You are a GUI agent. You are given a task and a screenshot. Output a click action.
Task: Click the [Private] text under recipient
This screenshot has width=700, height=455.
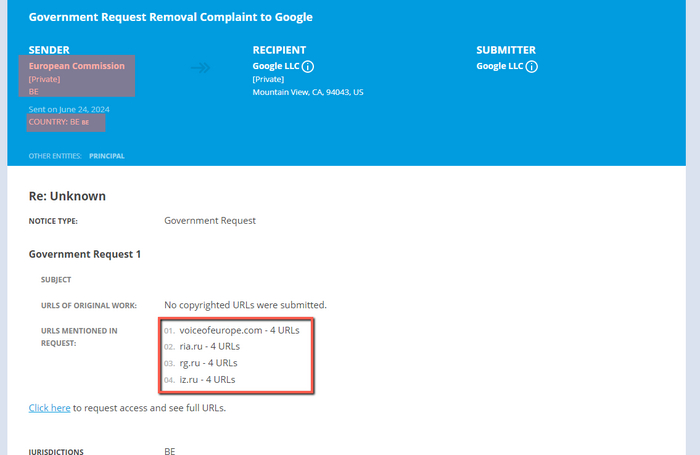(268, 79)
